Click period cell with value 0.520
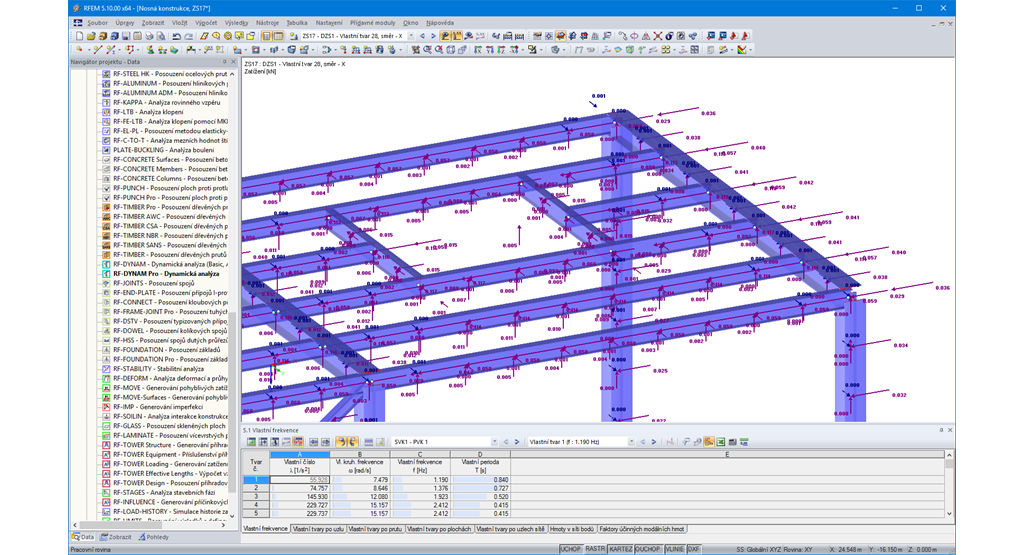 (x=480, y=496)
